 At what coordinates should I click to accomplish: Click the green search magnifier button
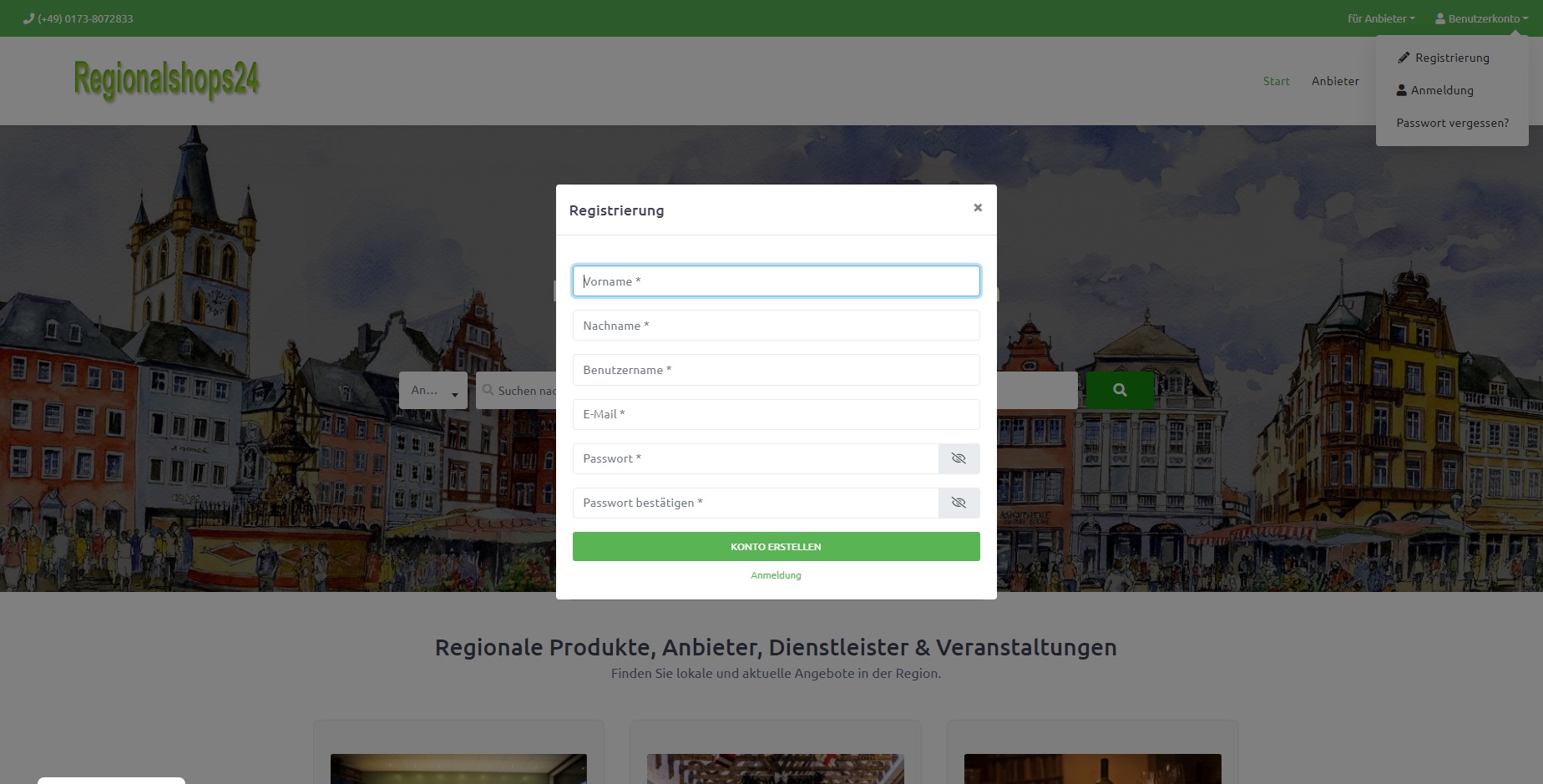(1120, 390)
